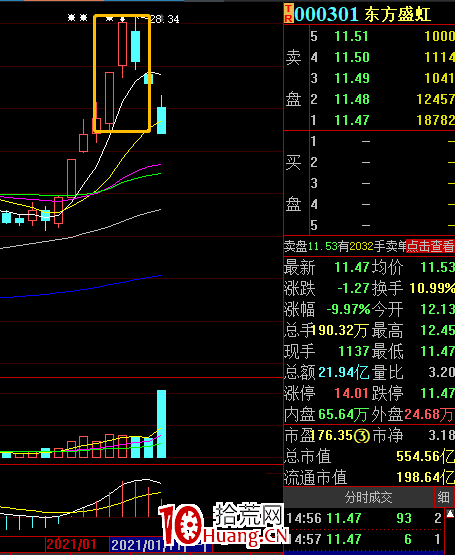The image size is (455, 555).
Task: Click the stock name 东方盛虹
Action: (397, 15)
